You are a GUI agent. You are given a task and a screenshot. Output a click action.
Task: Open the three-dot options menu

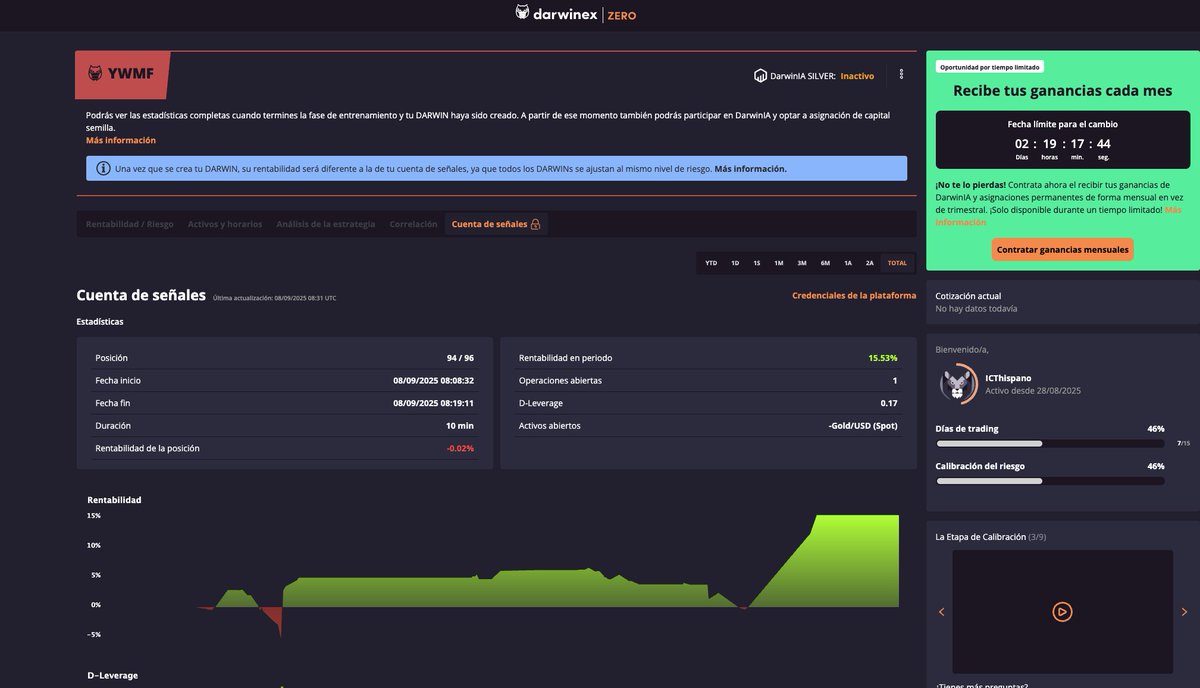(901, 75)
